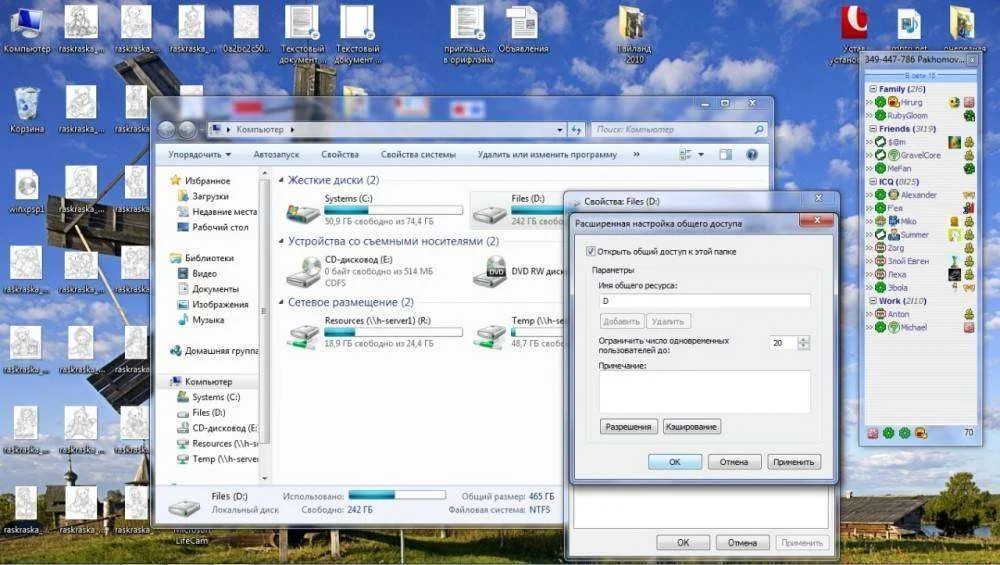
Task: Click the Примечание text area
Action: 705,392
